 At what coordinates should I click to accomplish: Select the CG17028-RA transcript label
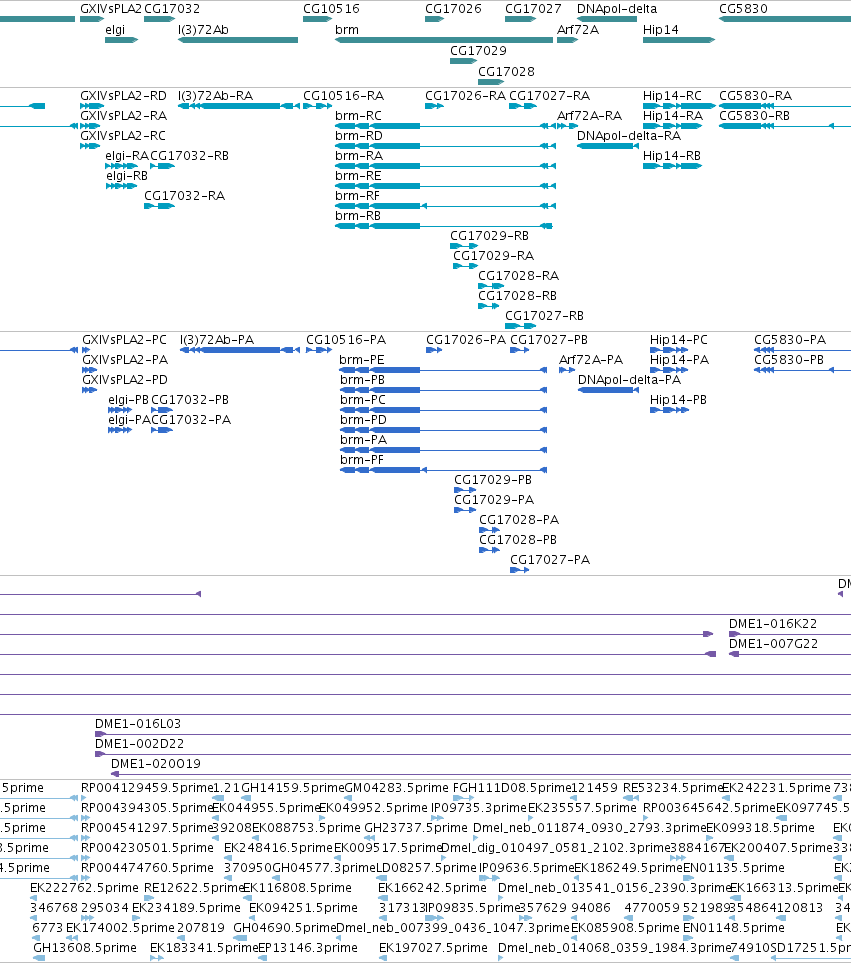pos(518,276)
